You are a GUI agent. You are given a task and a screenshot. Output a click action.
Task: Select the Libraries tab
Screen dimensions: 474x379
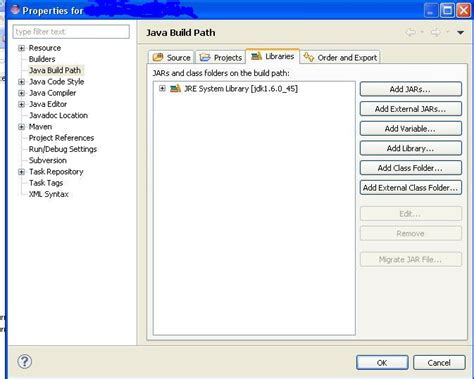click(272, 56)
